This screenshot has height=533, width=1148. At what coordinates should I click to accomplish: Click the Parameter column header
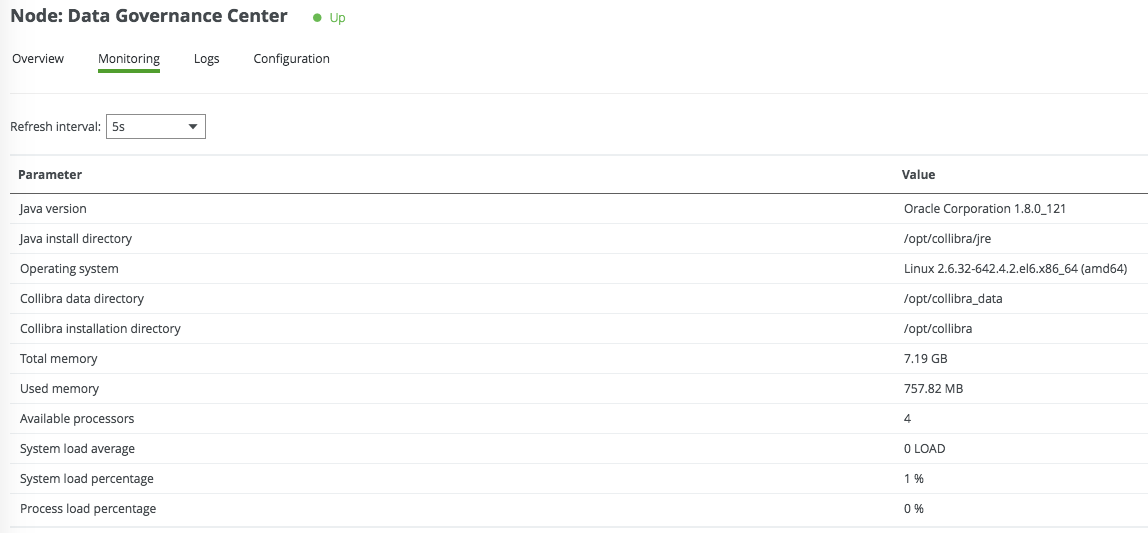click(50, 175)
